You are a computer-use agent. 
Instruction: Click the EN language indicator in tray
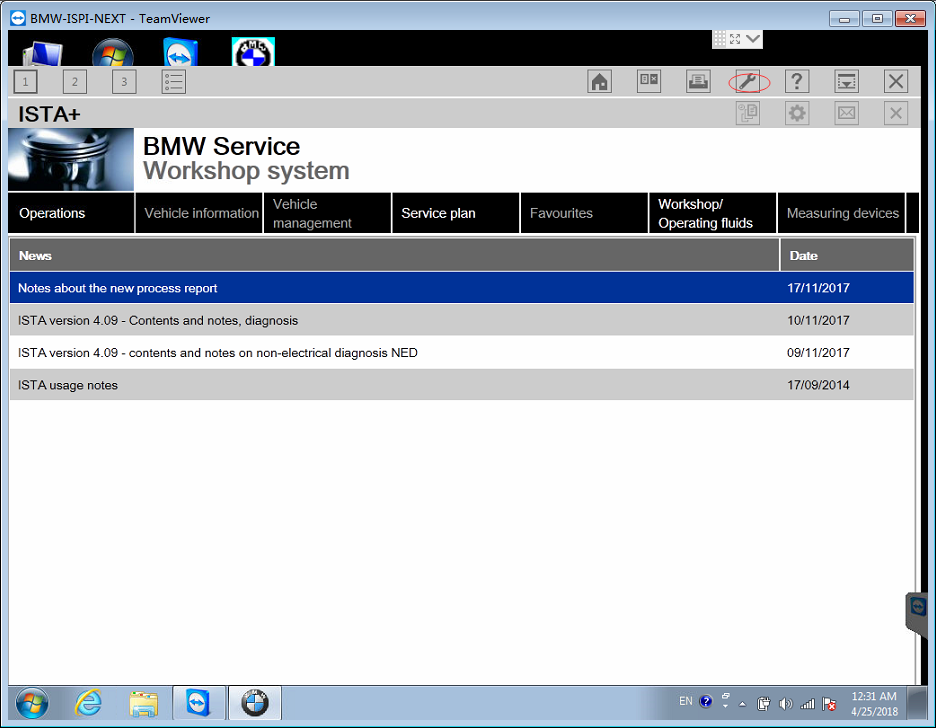(x=685, y=701)
